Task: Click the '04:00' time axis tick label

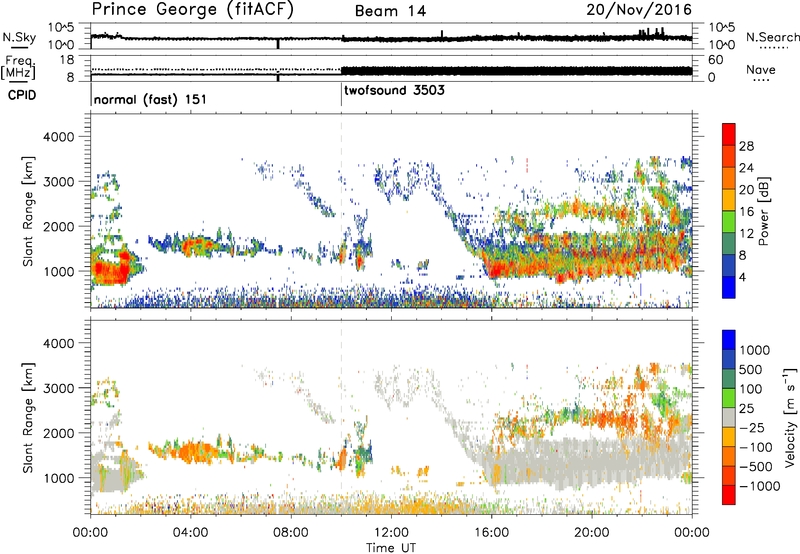Action: pos(191,533)
